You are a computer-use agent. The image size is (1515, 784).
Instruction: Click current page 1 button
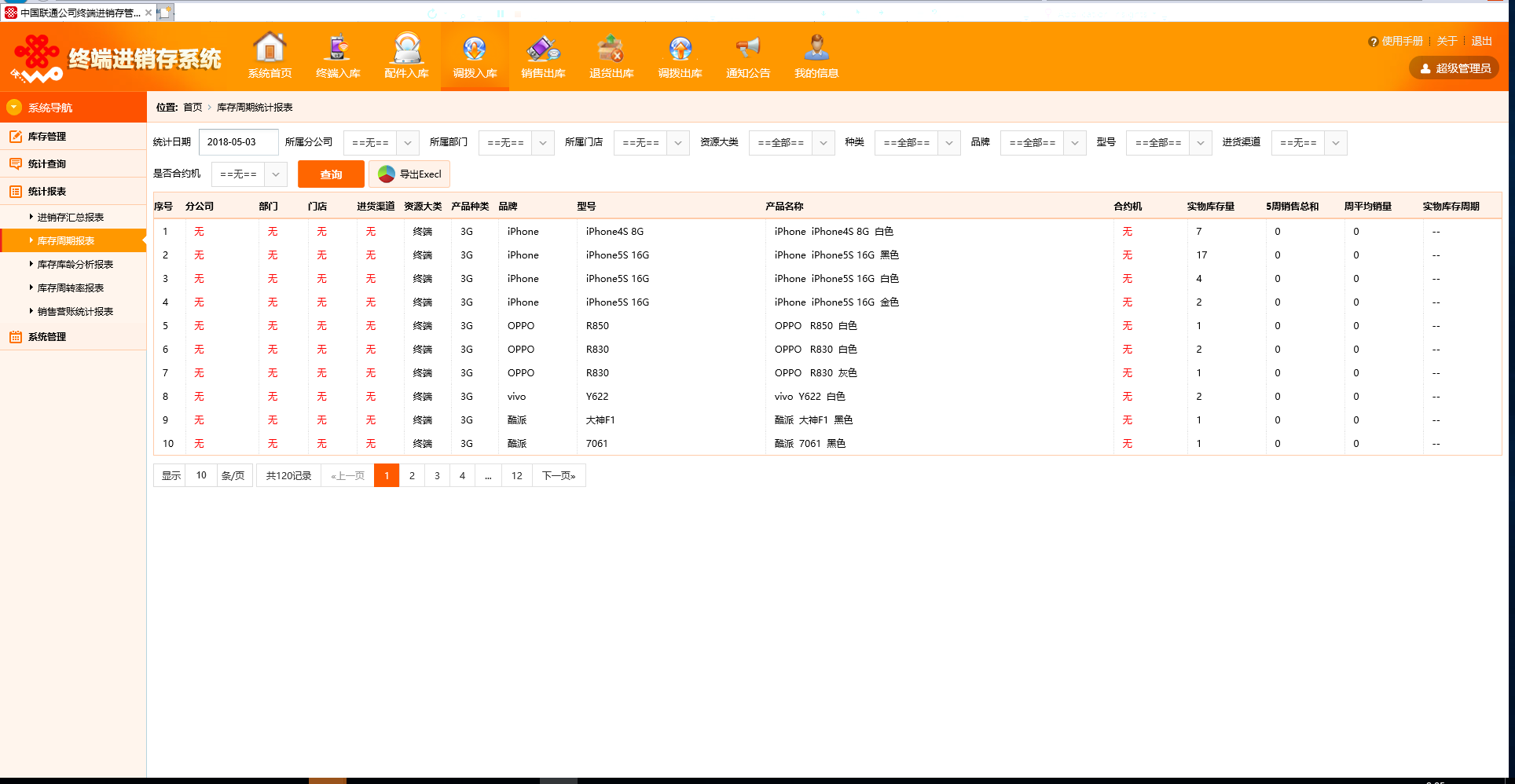[x=387, y=475]
